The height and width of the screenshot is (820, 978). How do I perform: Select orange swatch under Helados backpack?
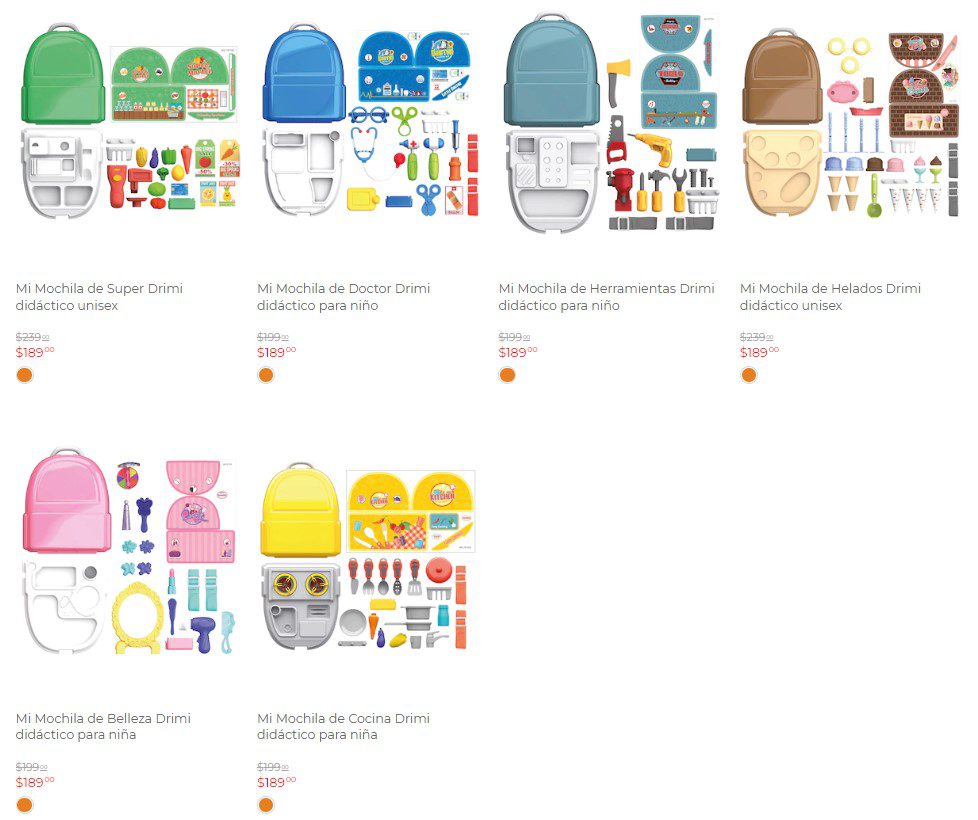pyautogui.click(x=748, y=375)
